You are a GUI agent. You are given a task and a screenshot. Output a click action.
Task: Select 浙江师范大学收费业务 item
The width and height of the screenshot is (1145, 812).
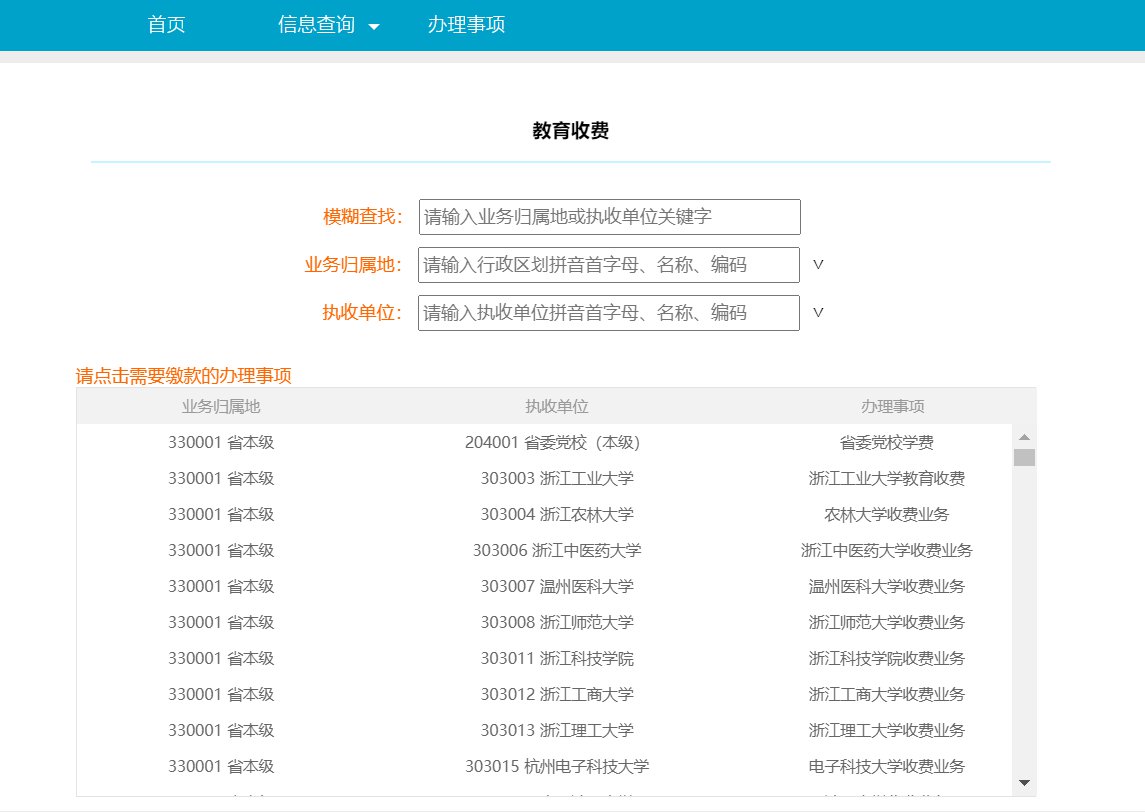click(886, 623)
